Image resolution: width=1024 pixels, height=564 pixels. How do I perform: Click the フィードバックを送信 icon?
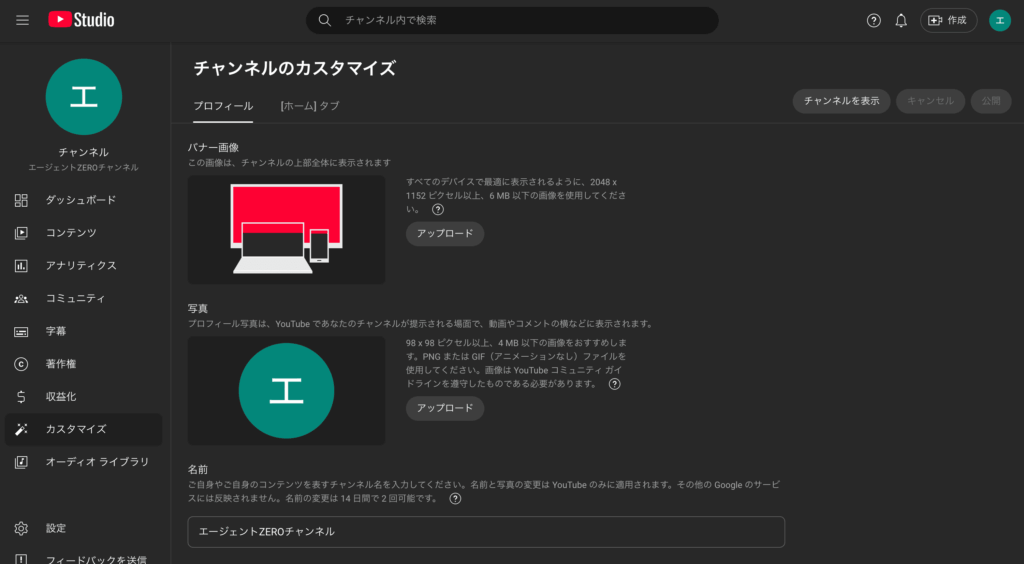[21, 559]
